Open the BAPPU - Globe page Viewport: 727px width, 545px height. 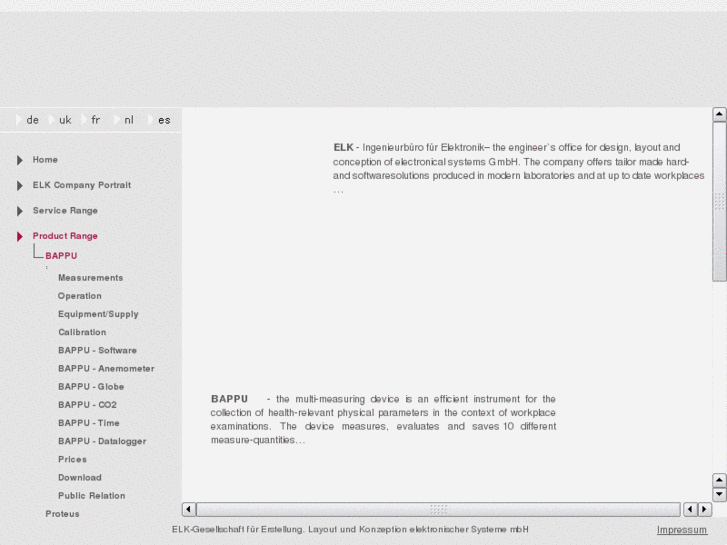pyautogui.click(x=91, y=386)
